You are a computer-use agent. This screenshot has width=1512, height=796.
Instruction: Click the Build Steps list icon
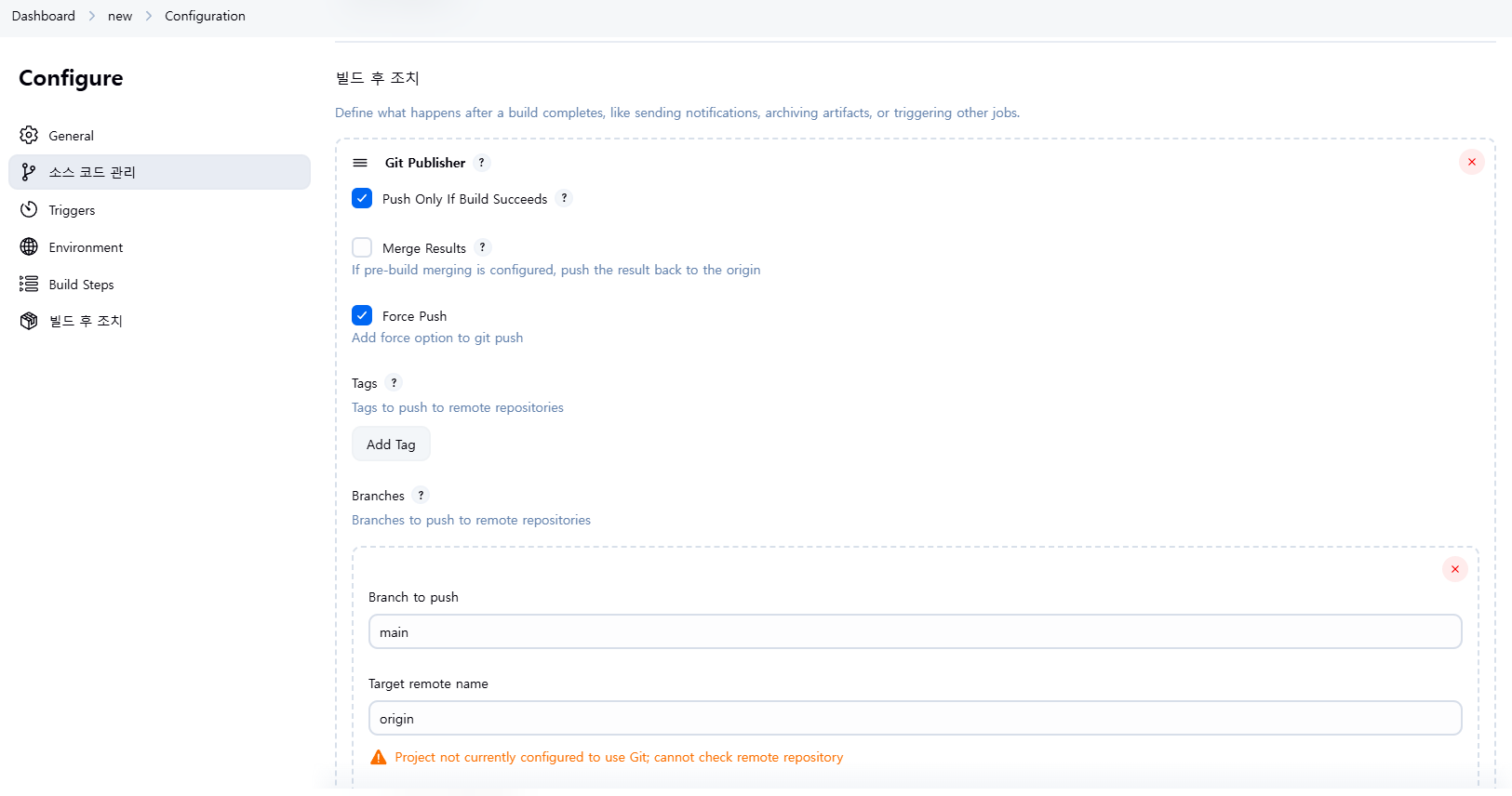tap(29, 284)
